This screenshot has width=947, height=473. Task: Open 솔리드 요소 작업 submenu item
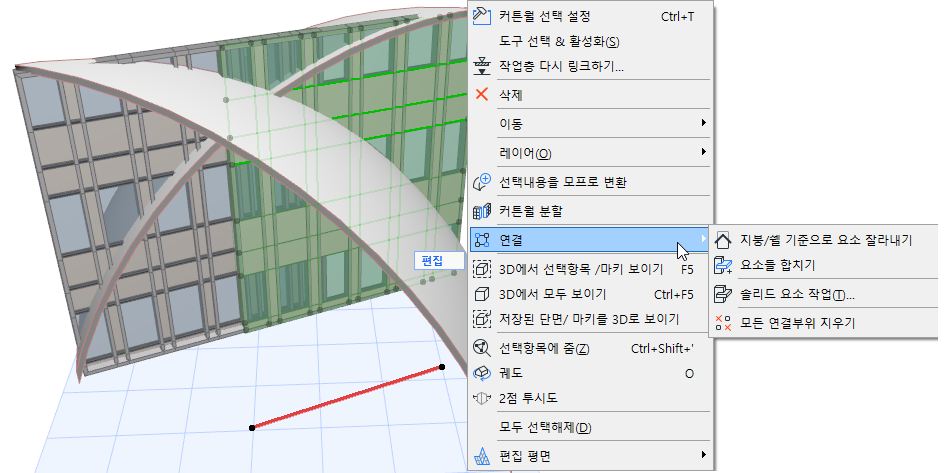coord(824,294)
